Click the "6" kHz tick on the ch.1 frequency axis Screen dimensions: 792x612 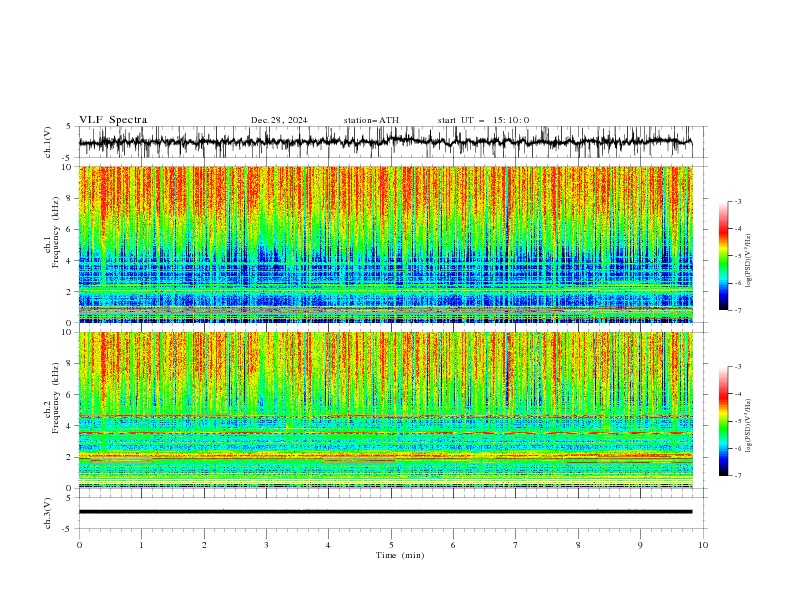point(69,229)
